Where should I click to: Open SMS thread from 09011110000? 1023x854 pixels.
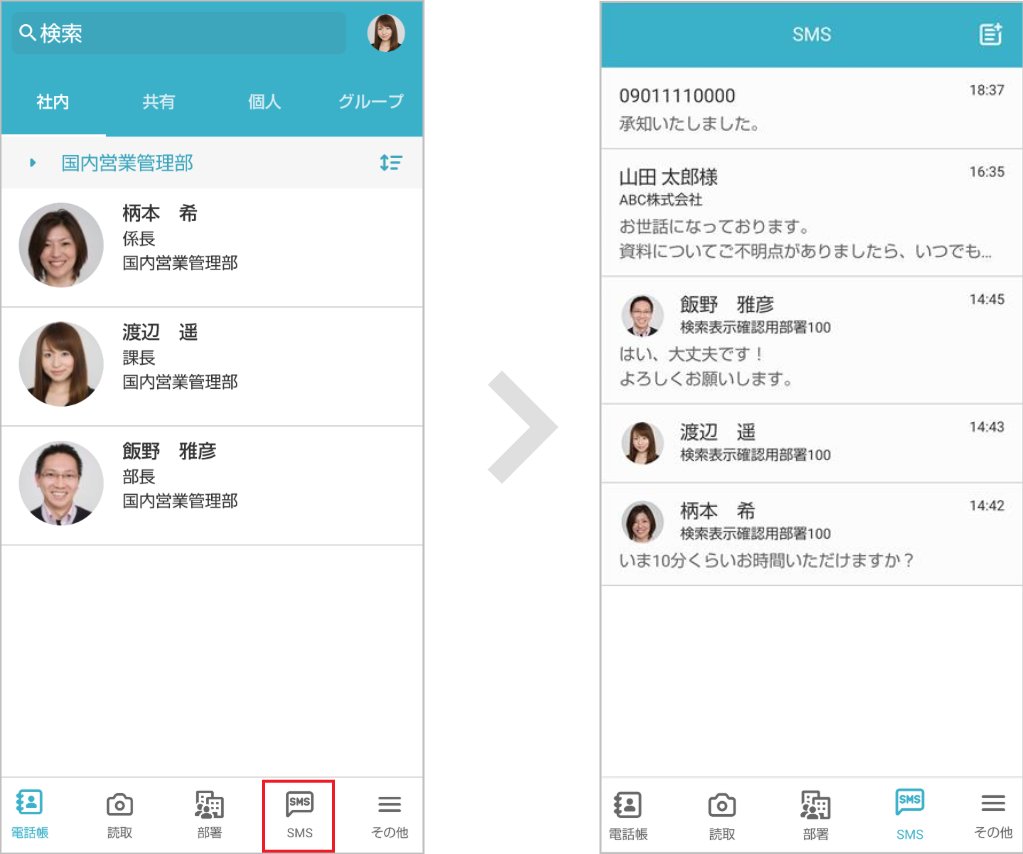point(812,108)
